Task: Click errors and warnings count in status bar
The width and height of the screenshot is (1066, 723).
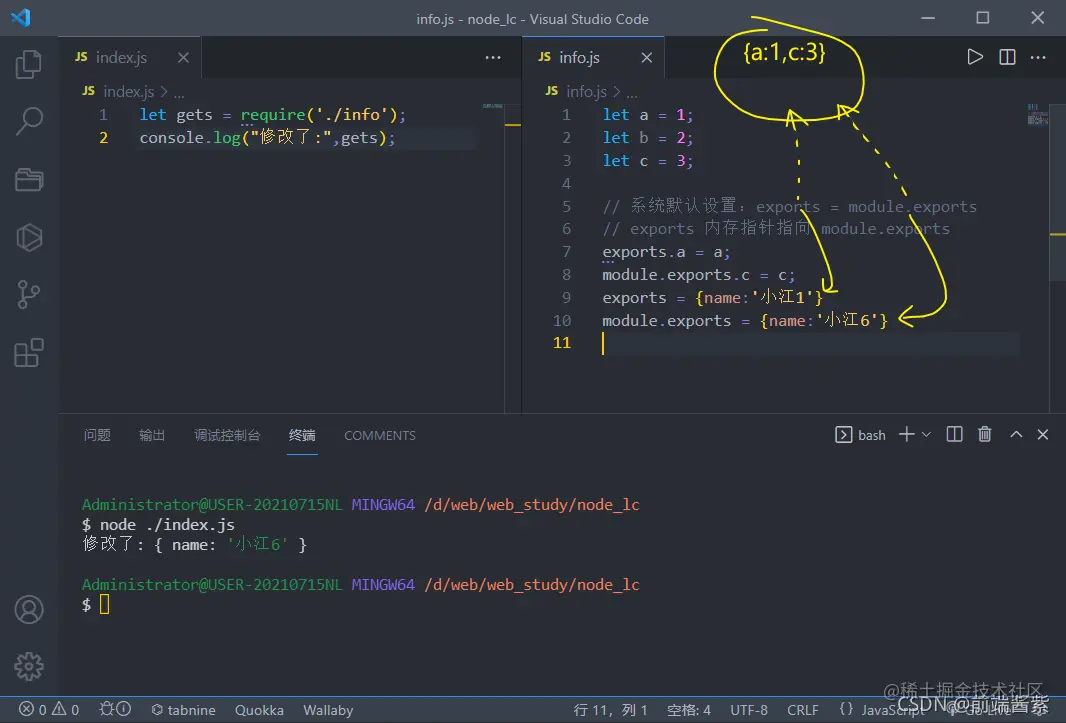Action: 49,709
